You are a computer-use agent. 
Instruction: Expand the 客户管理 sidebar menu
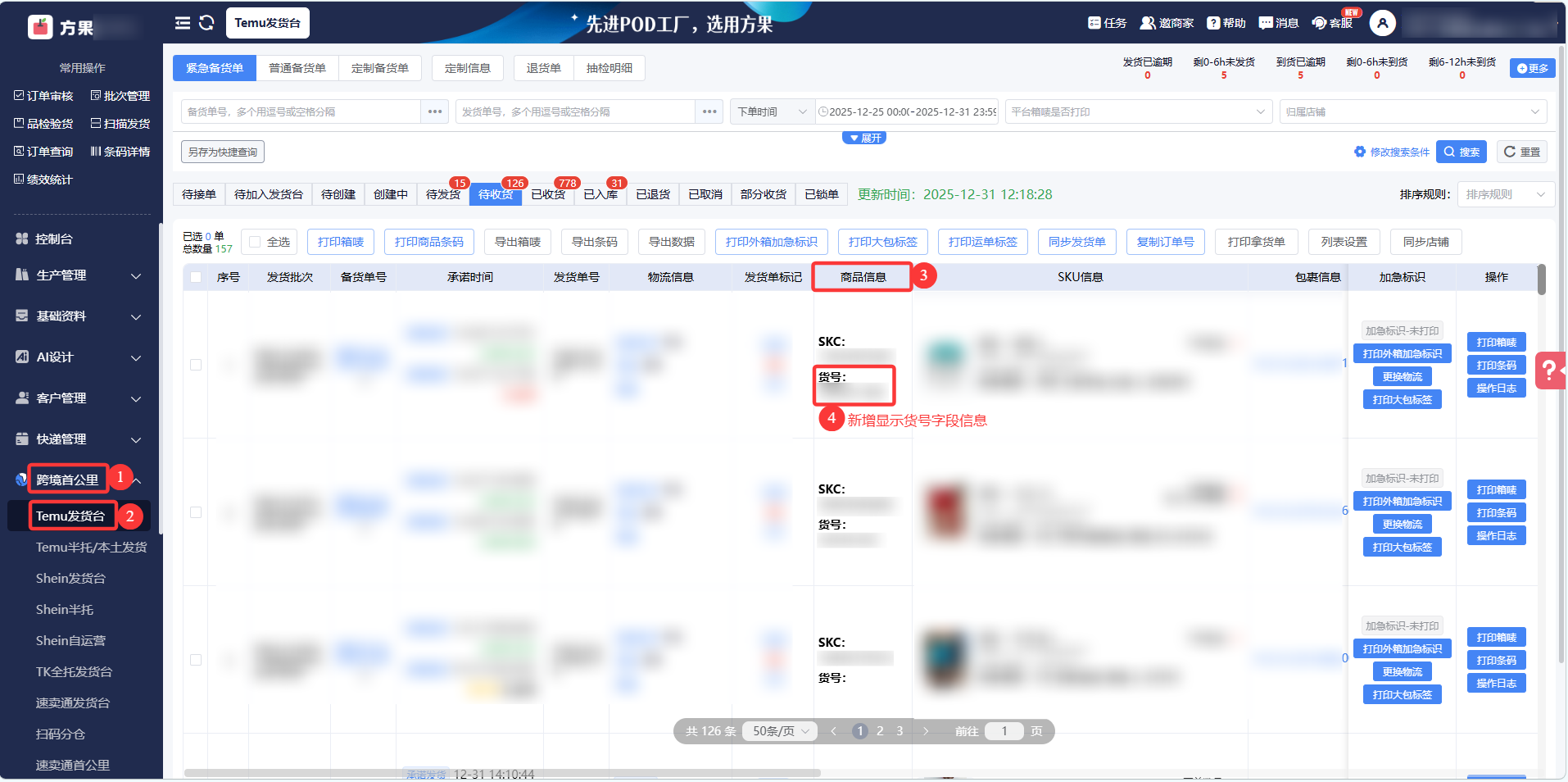coord(79,398)
